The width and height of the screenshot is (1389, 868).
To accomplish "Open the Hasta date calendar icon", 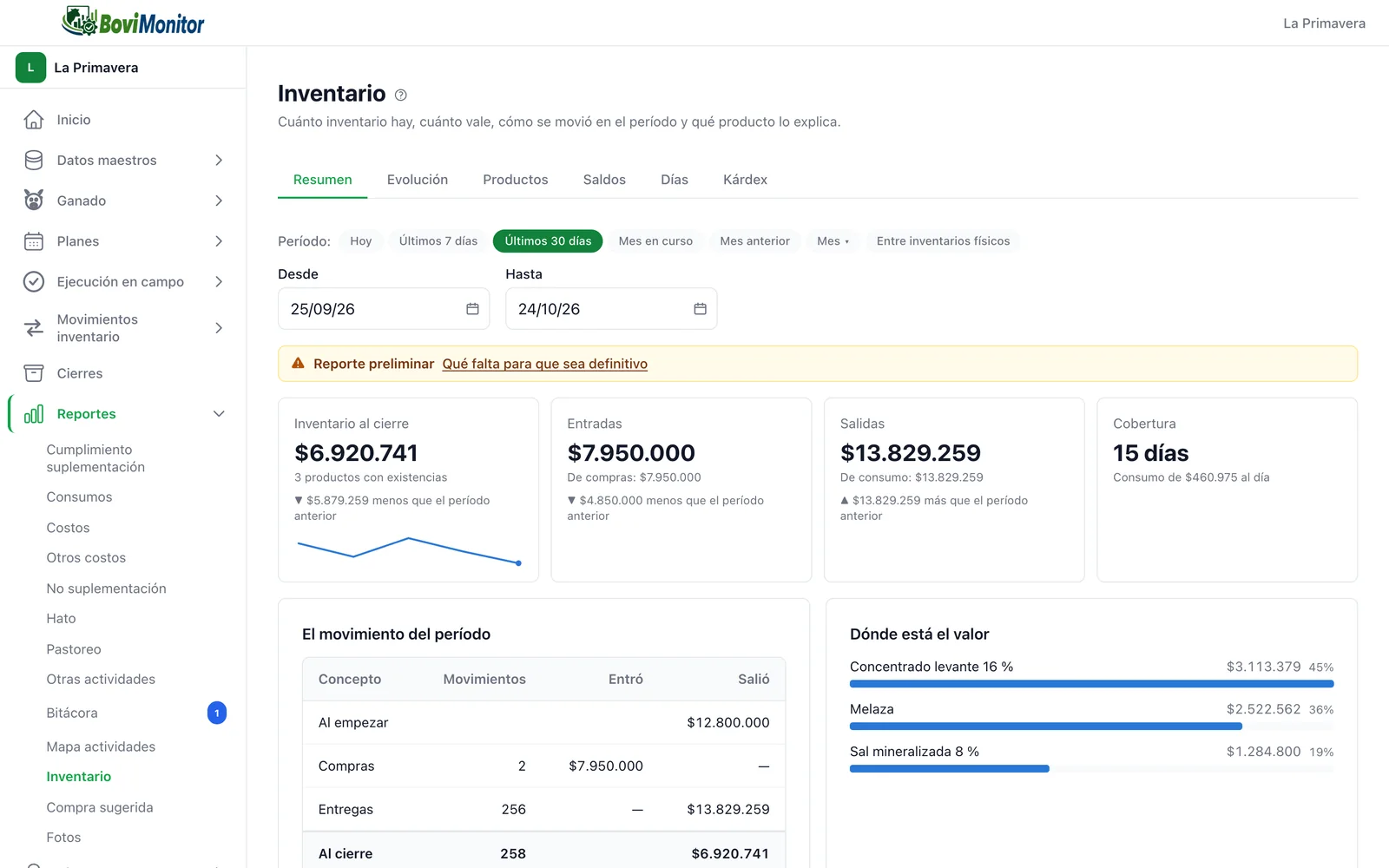I will [700, 309].
